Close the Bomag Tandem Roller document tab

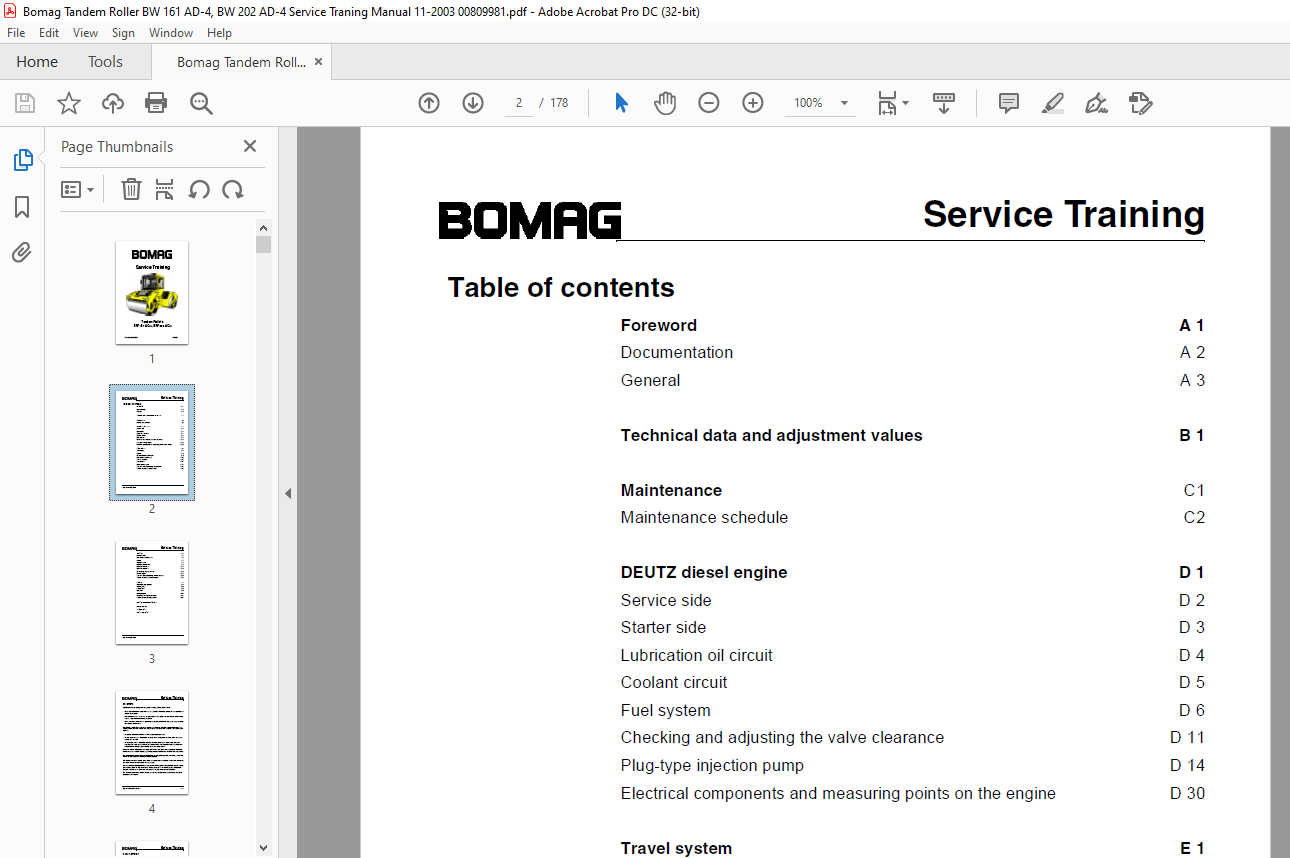319,62
